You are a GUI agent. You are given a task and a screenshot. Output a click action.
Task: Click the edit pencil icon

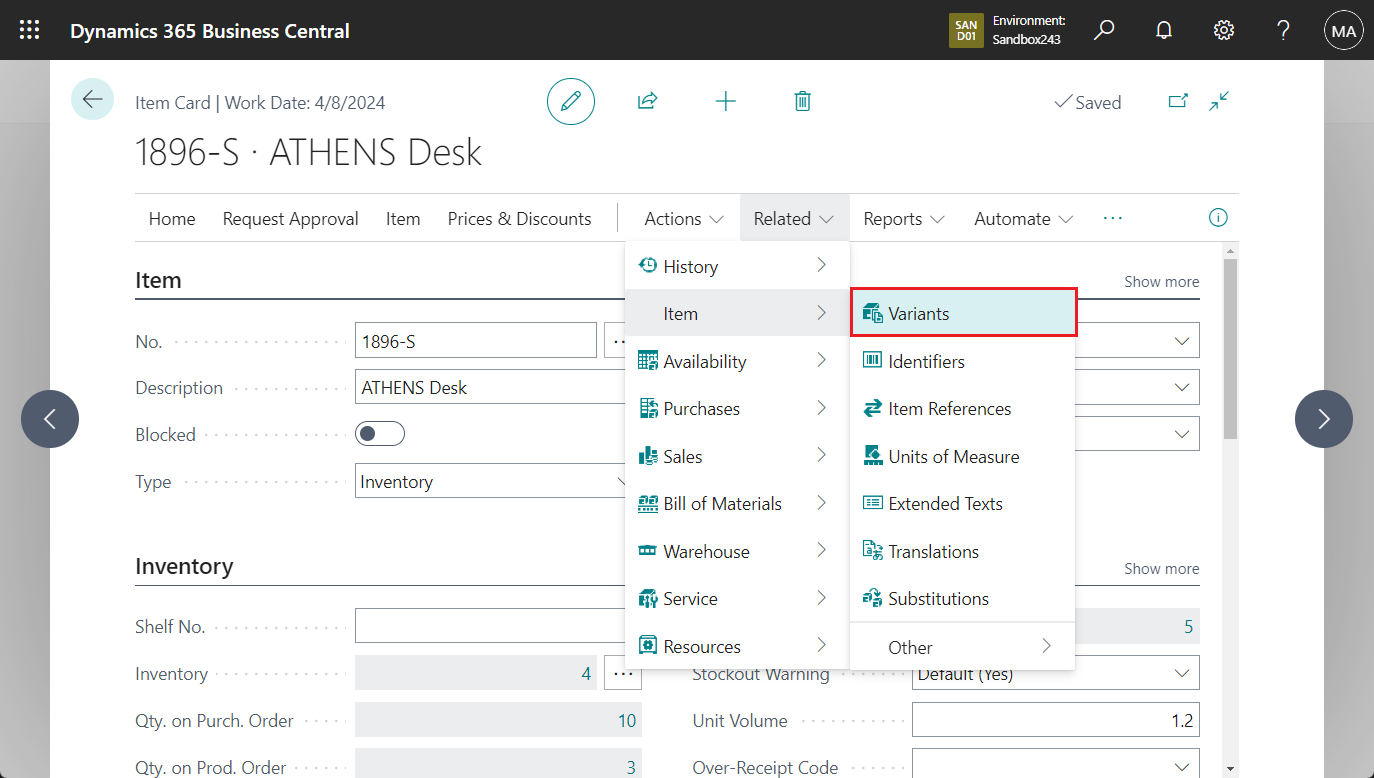tap(571, 101)
